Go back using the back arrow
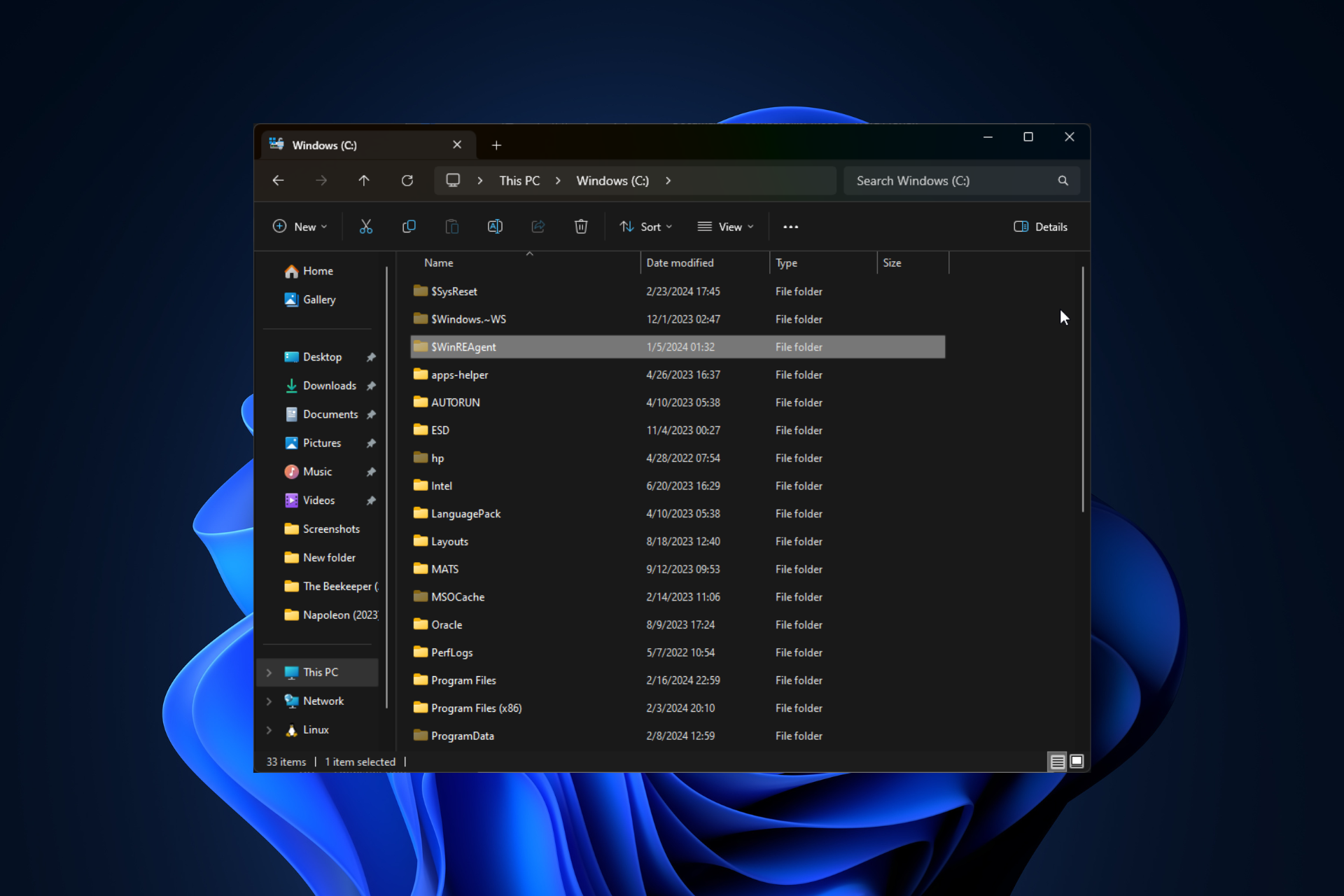Image resolution: width=1344 pixels, height=896 pixels. (278, 181)
